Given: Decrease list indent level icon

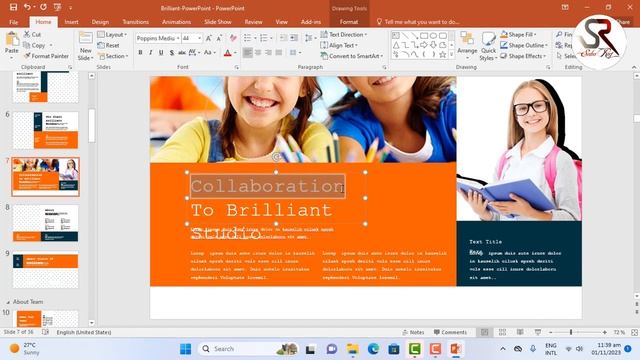Looking at the screenshot, I should (283, 38).
